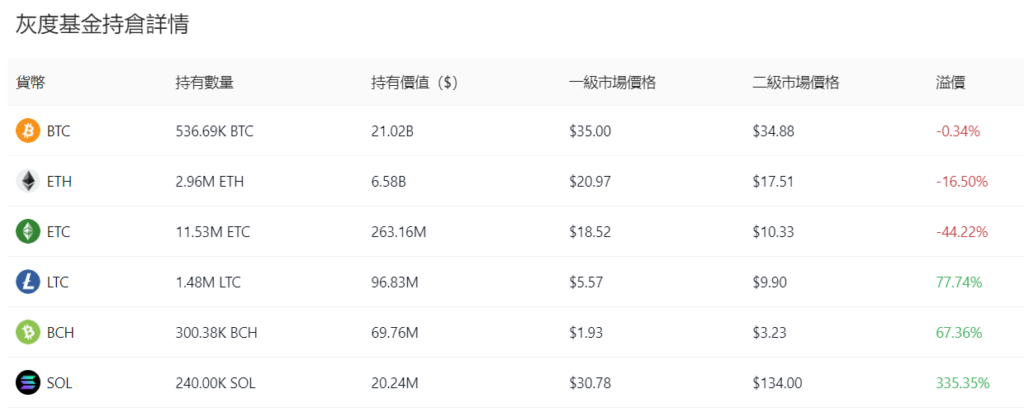Click the black Solana SOL icon
The height and width of the screenshot is (408, 1024).
[x=28, y=382]
